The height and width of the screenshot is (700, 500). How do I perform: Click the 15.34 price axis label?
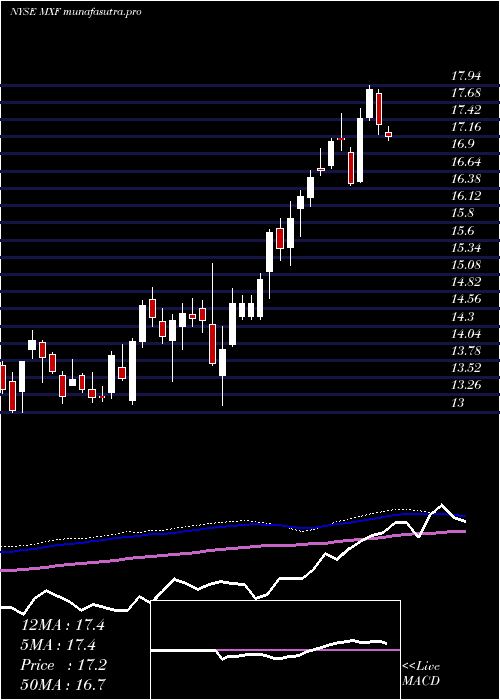(x=466, y=247)
